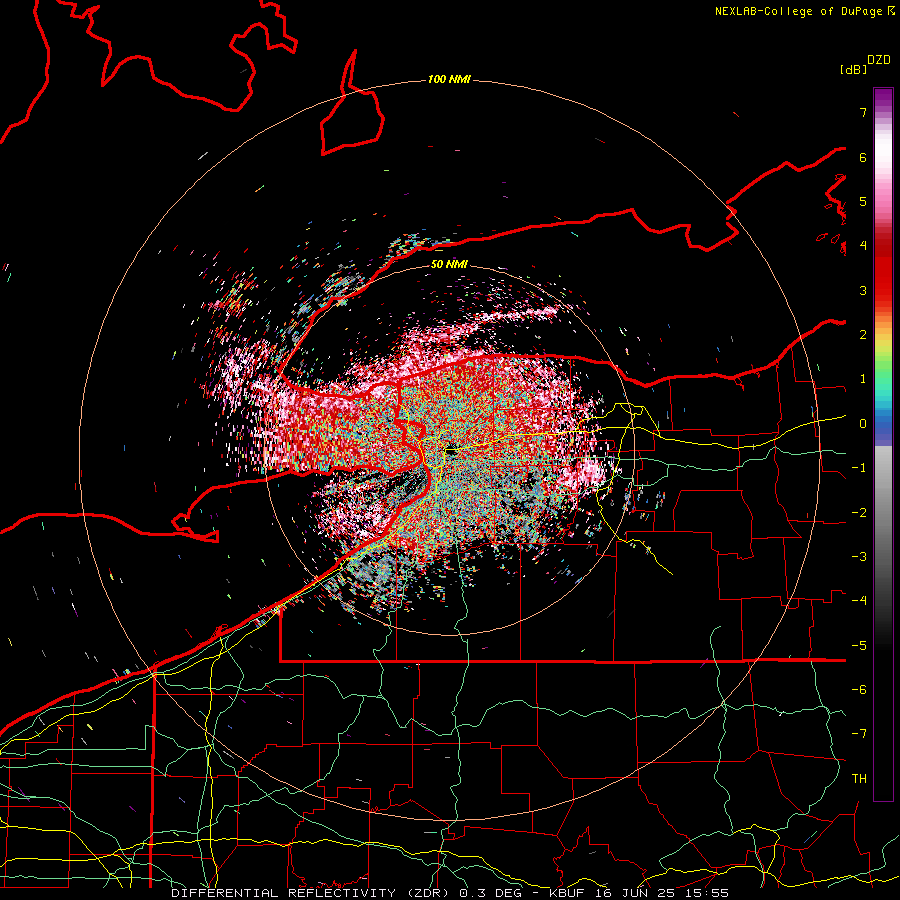900x900 pixels.
Task: Click the -2 value on the color scale
Action: (859, 513)
